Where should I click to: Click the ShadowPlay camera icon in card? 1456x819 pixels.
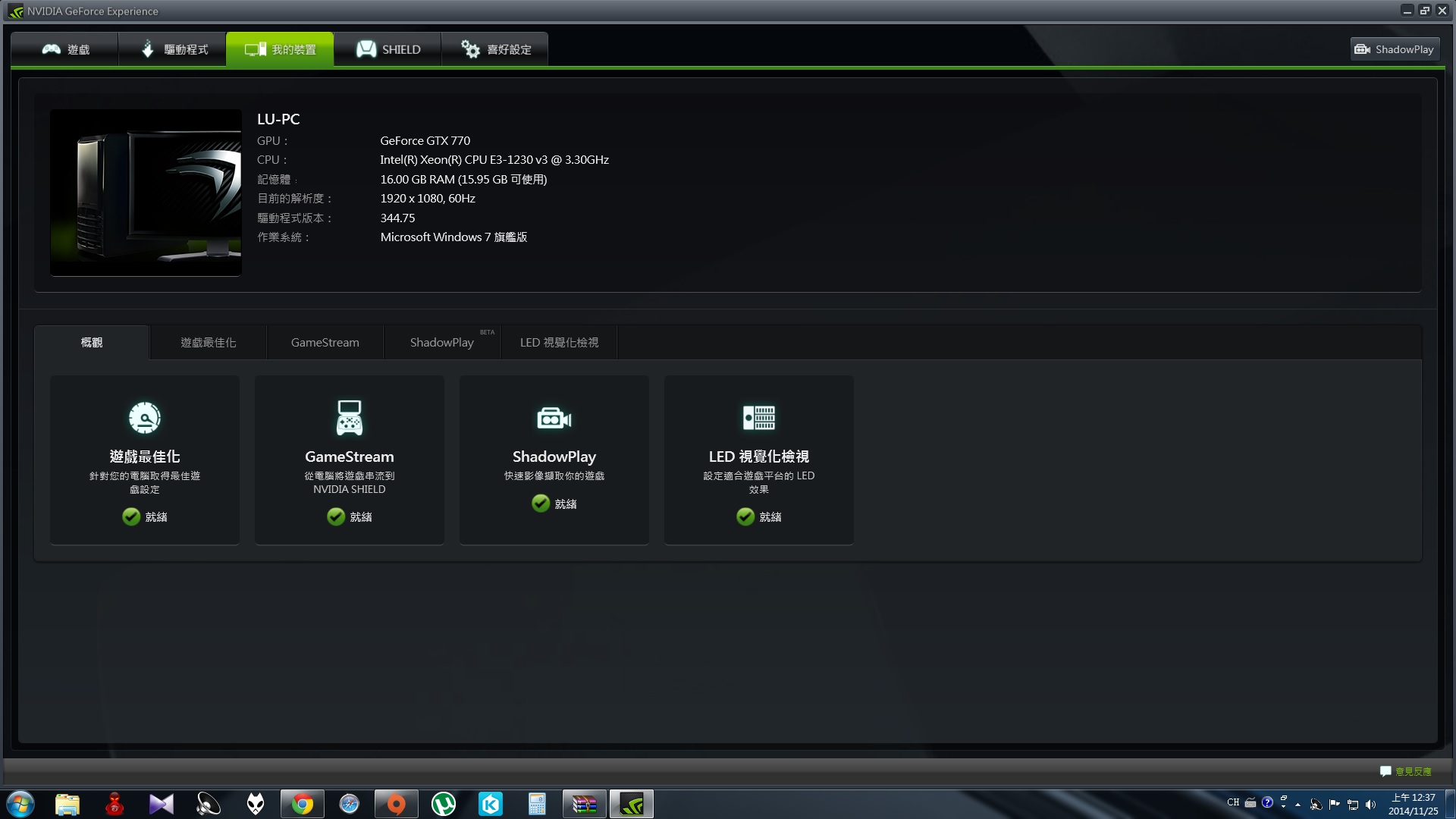(x=554, y=418)
